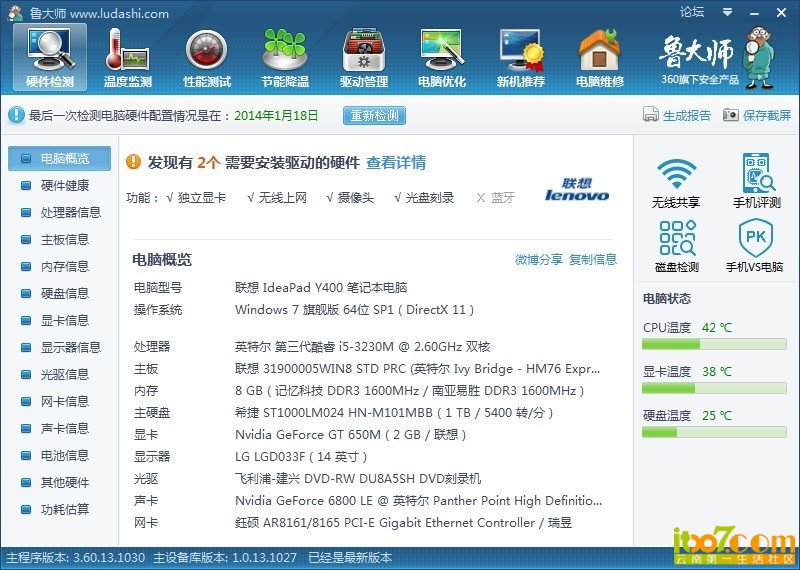800x570 pixels.
Task: Open the title bar dropdown menu arrow
Action: coord(728,12)
